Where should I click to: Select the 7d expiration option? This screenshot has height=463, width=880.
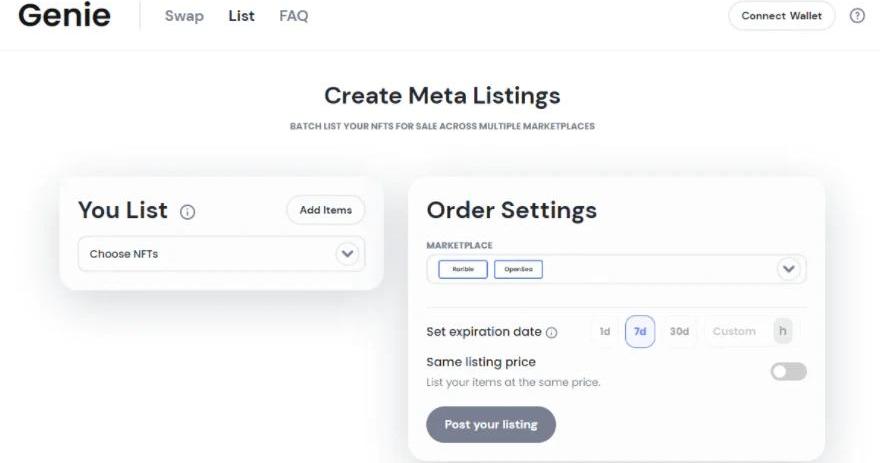click(640, 332)
